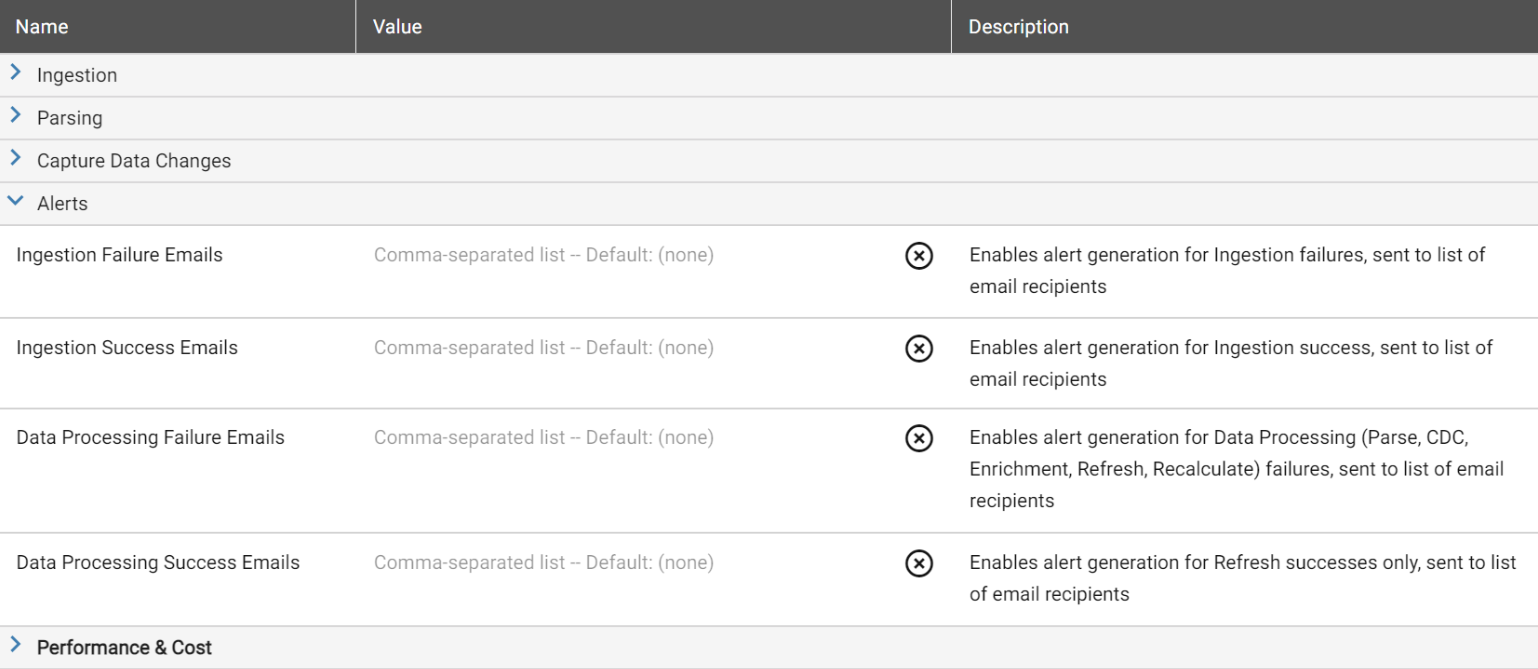This screenshot has height=669, width=1538.
Task: Click the Name column header
Action: coord(42,27)
